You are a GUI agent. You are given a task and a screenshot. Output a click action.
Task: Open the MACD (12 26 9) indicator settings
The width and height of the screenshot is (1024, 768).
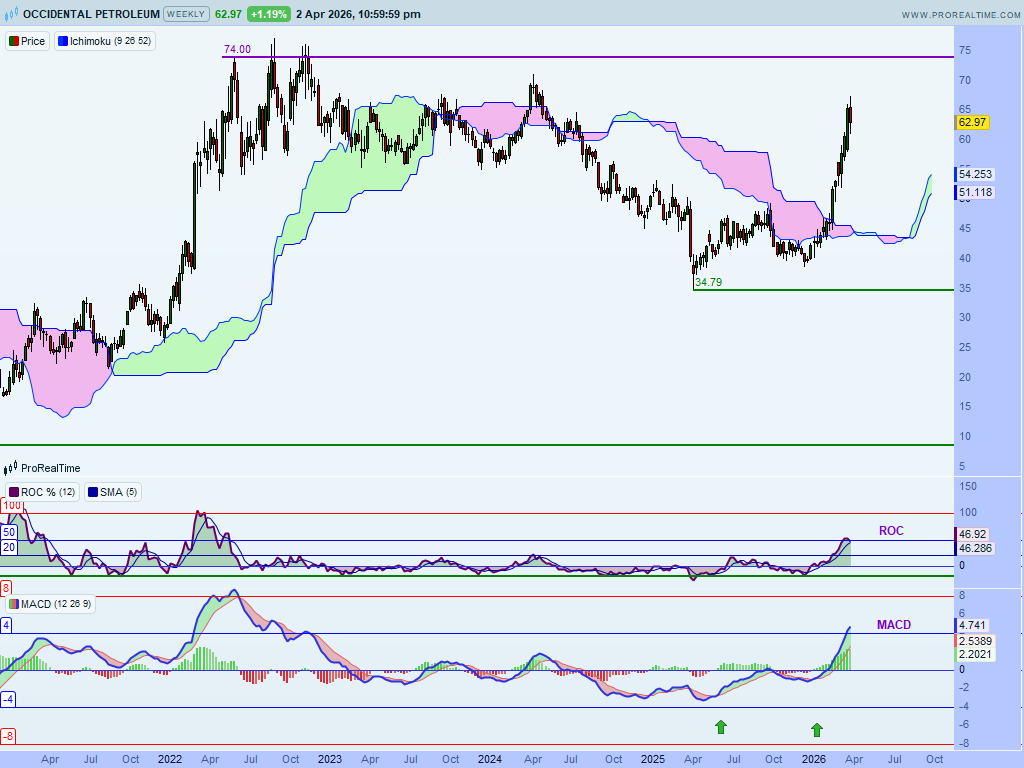(52, 604)
